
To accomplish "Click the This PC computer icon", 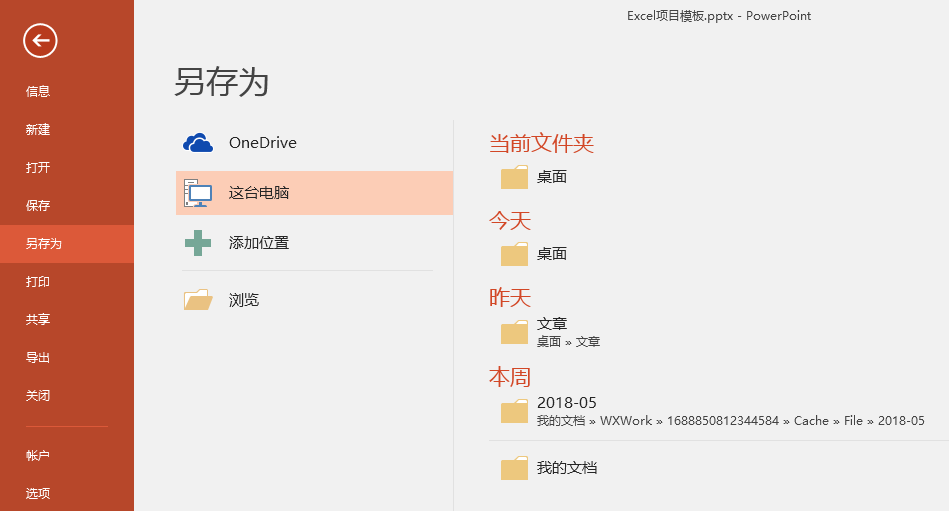I will tap(198, 193).
